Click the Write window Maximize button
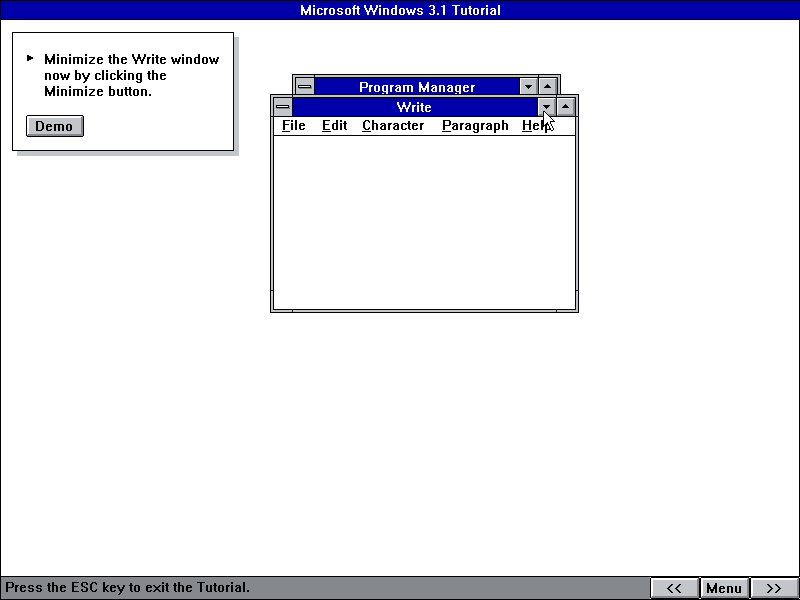 click(x=566, y=107)
